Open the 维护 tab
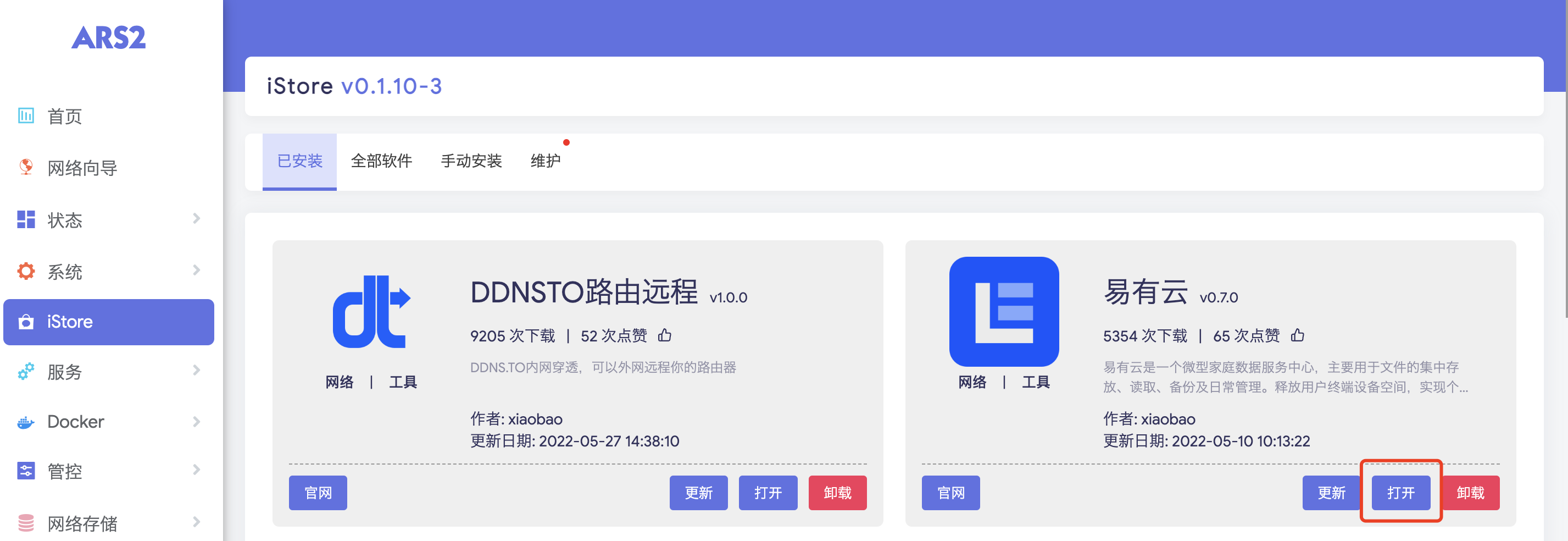1568x541 pixels. pos(546,162)
